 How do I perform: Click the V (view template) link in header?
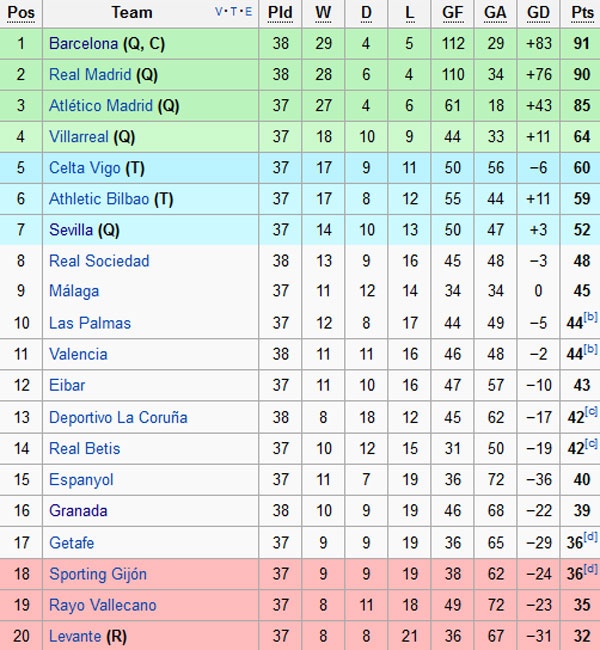[219, 13]
